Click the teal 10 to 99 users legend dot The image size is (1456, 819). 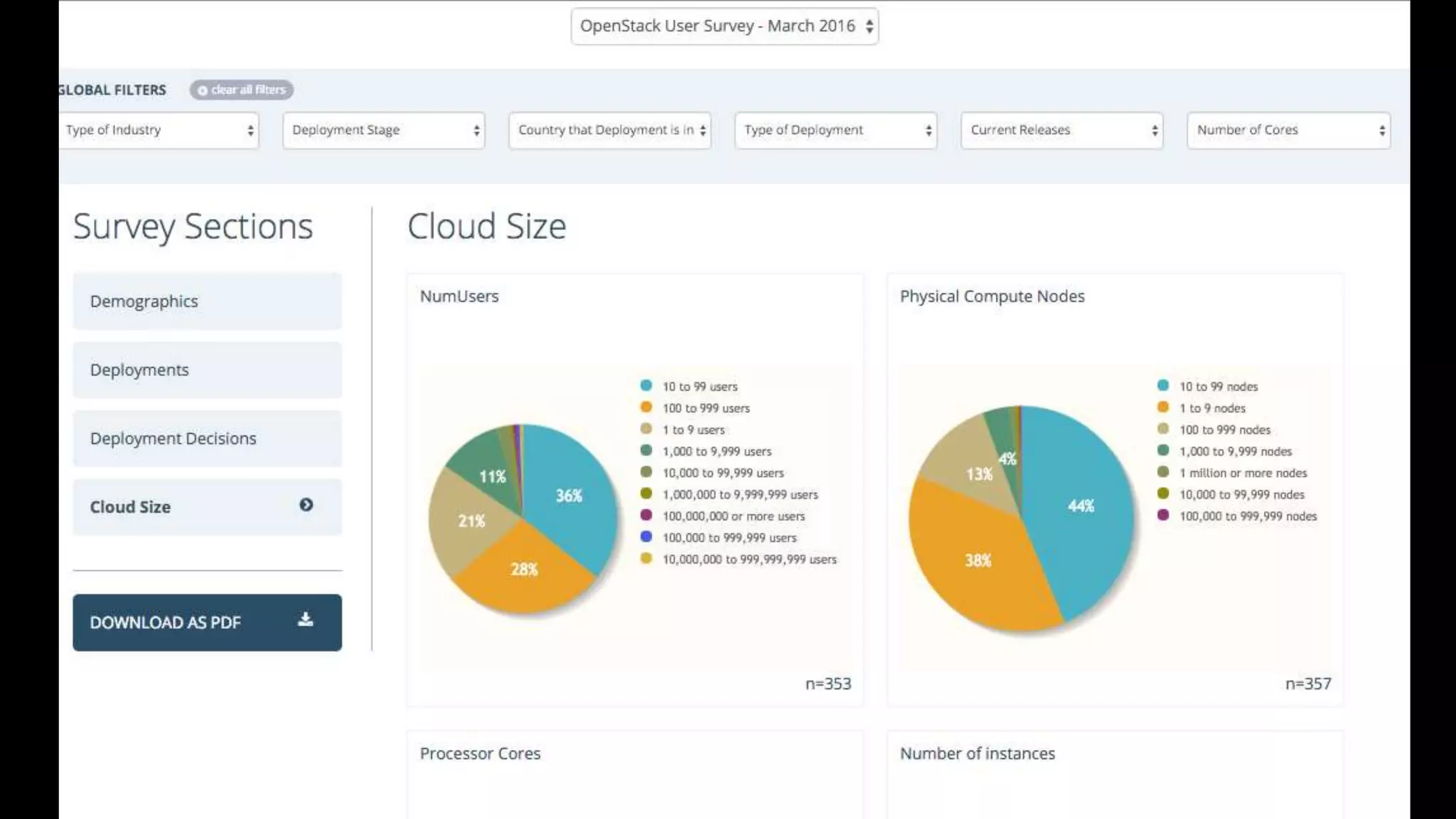(x=646, y=385)
